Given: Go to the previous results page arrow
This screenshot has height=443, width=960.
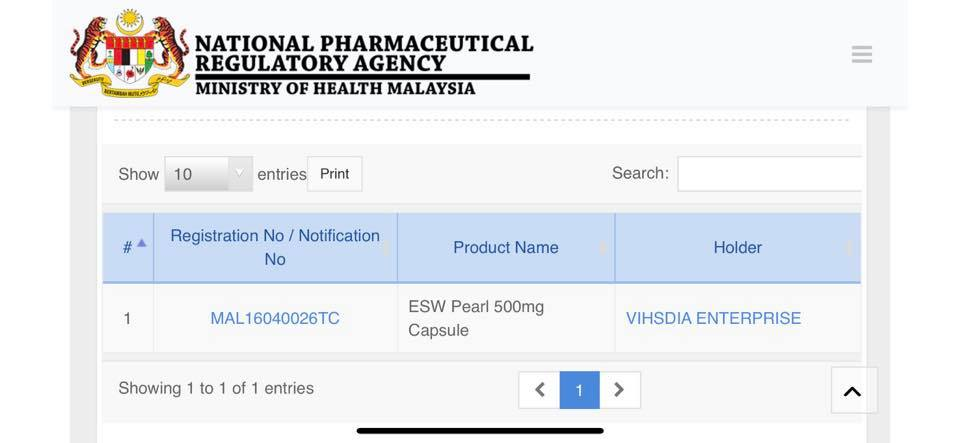Looking at the screenshot, I should click(x=539, y=390).
